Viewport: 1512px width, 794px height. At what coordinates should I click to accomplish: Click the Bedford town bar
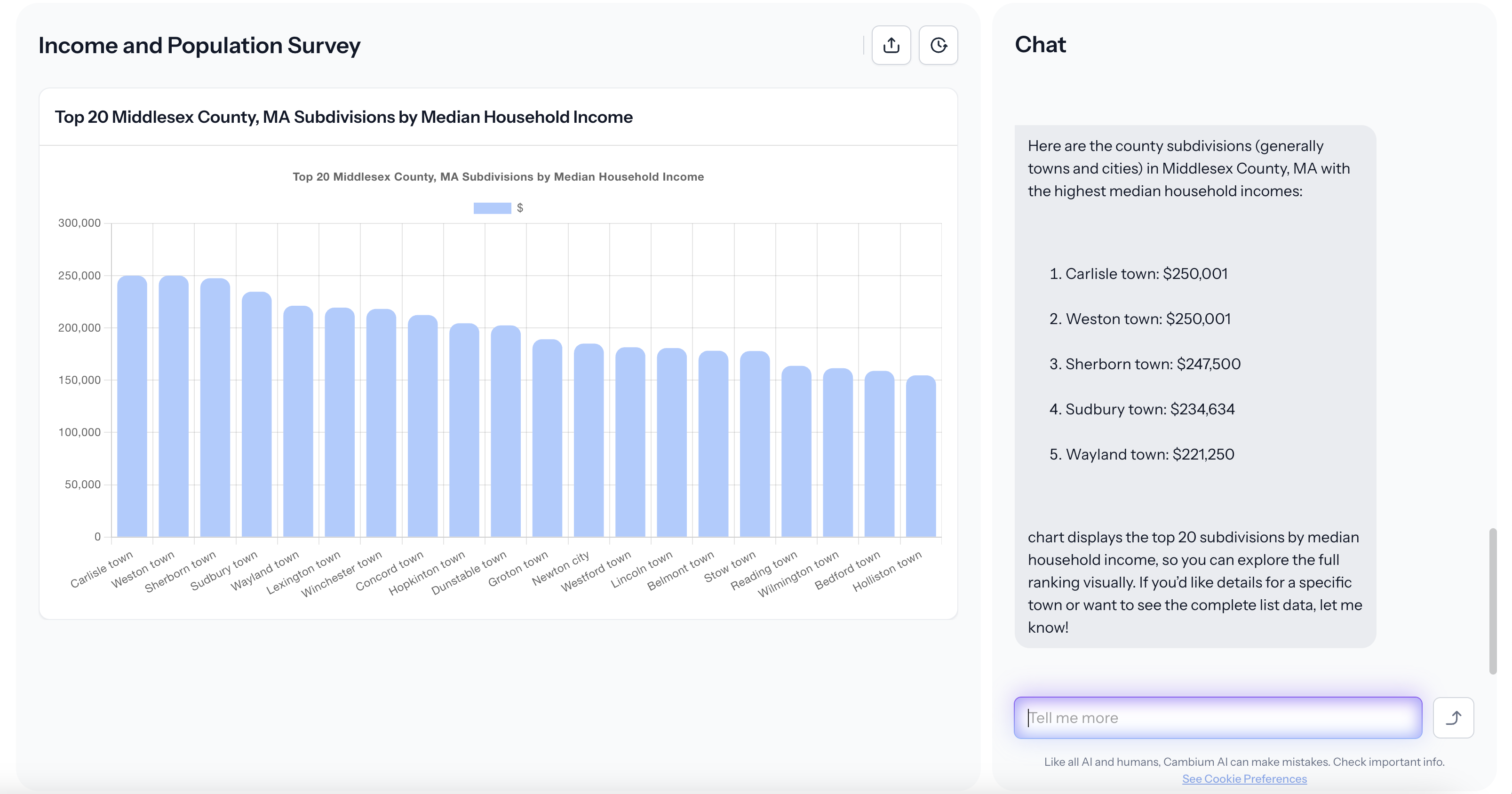pyautogui.click(x=879, y=453)
